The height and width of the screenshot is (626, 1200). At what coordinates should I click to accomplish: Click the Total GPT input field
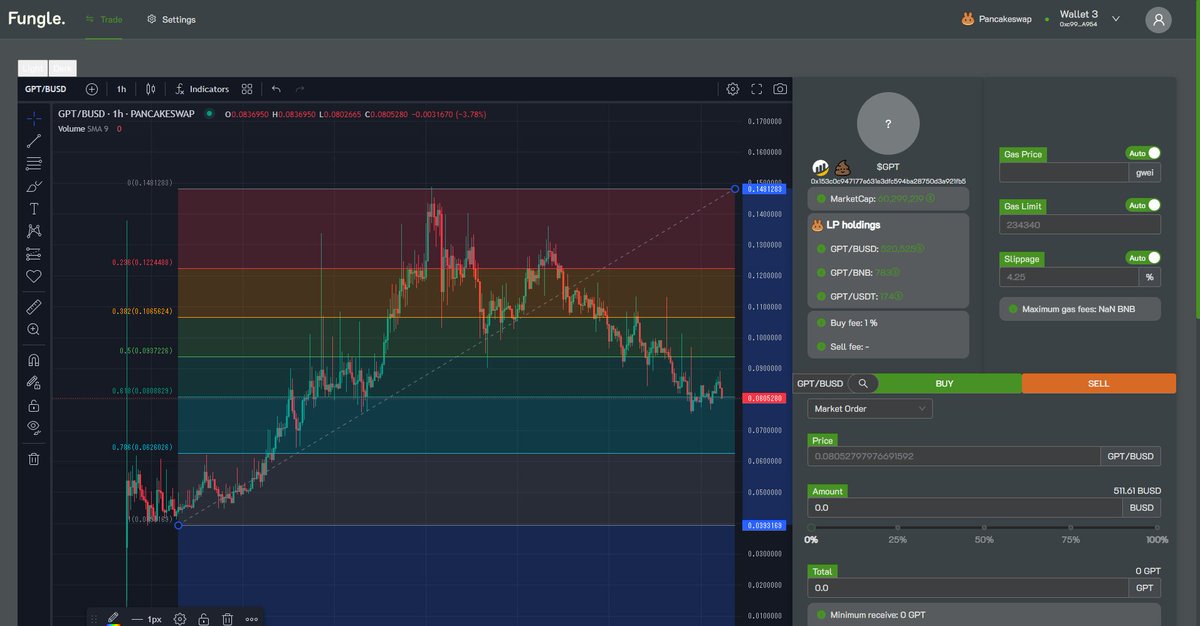pyautogui.click(x=970, y=589)
